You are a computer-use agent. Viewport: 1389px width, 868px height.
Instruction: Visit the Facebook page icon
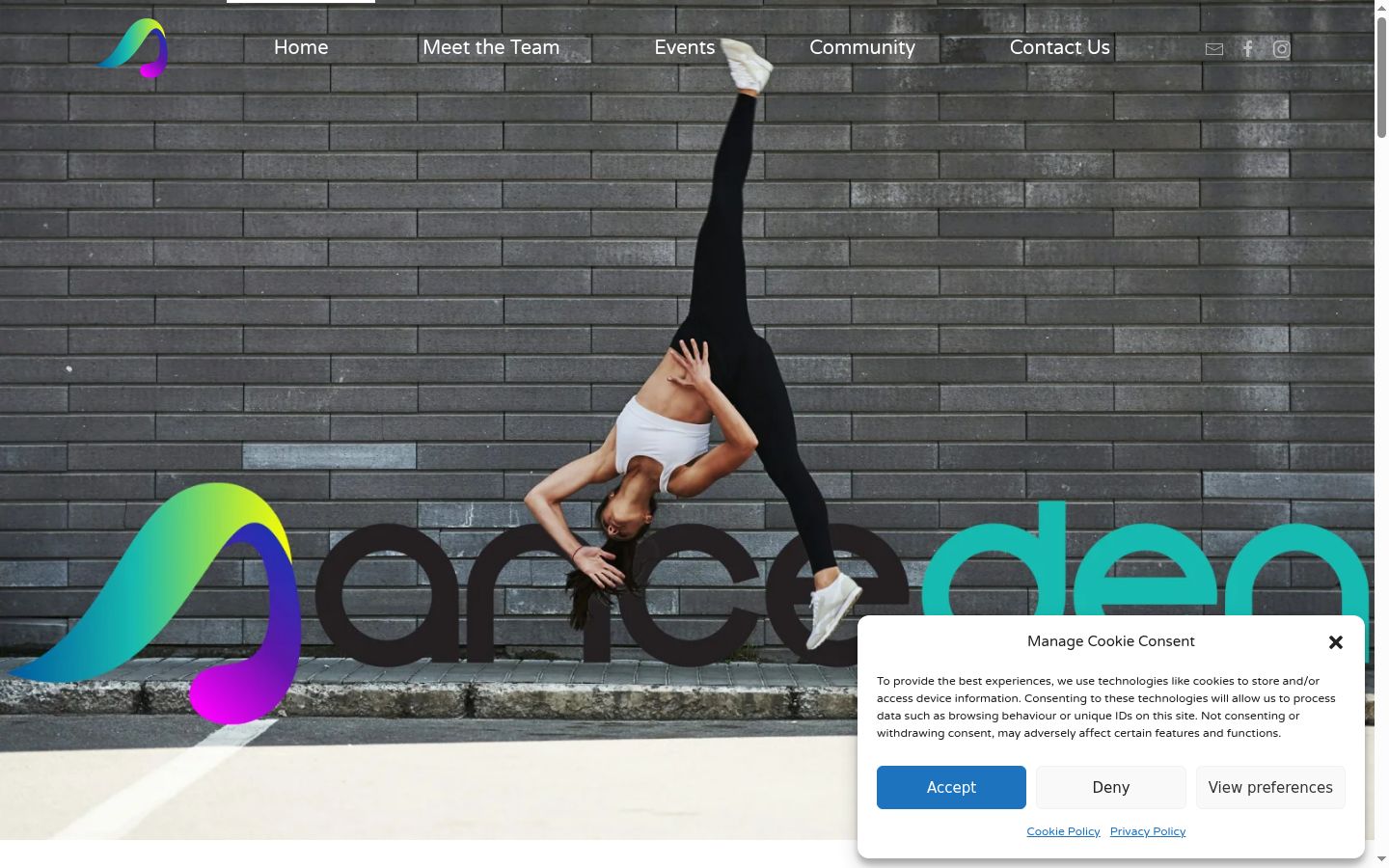click(x=1247, y=49)
